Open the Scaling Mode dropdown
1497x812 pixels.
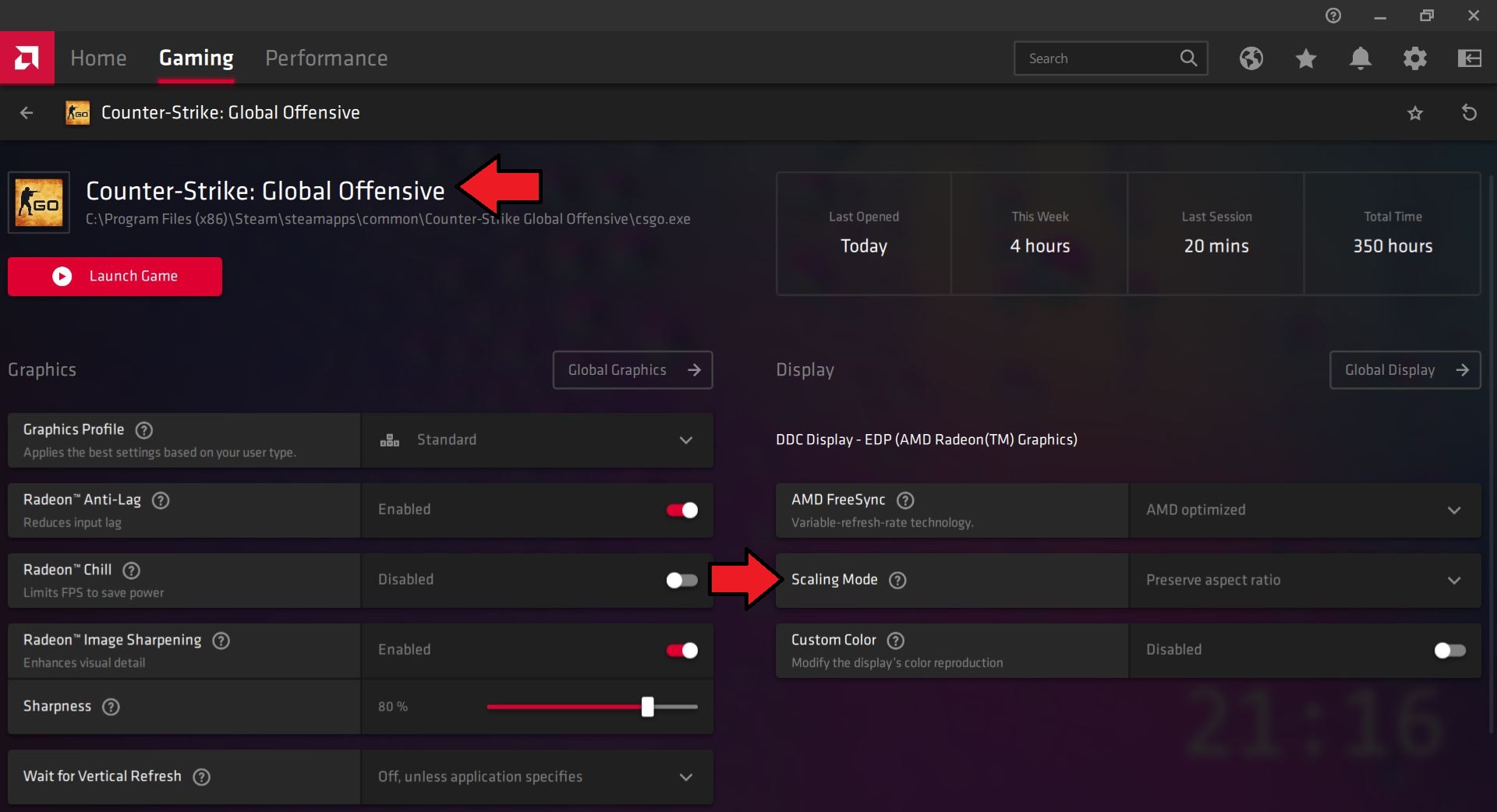pyautogui.click(x=1304, y=581)
